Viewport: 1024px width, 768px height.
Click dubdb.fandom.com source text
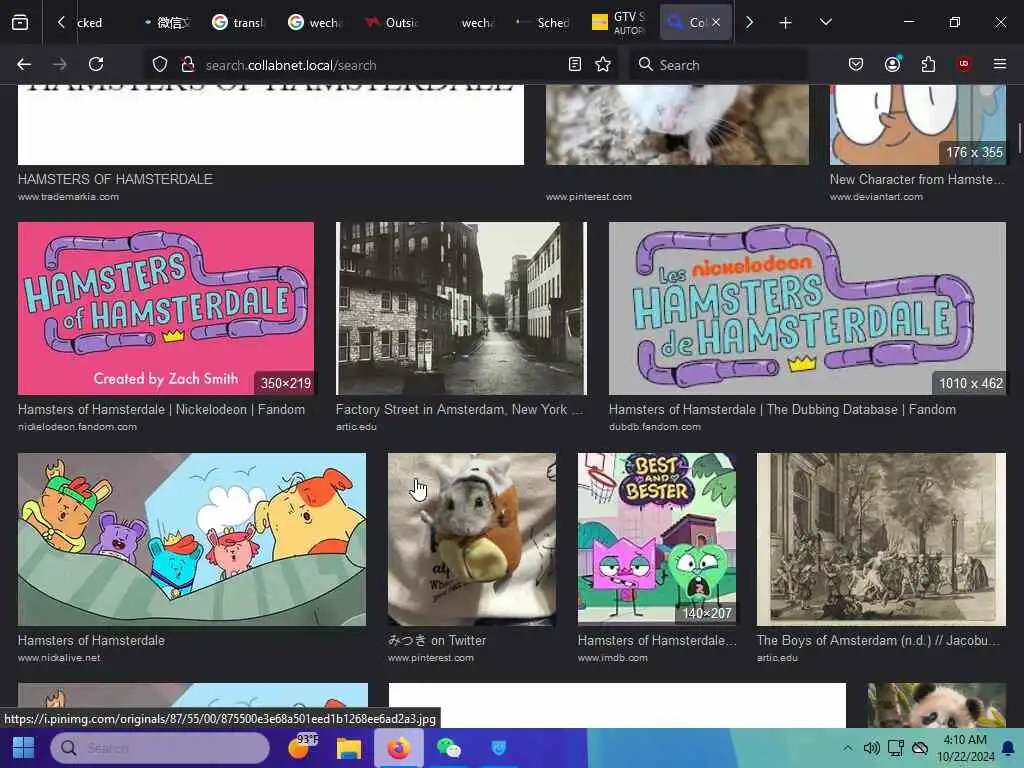pos(654,426)
